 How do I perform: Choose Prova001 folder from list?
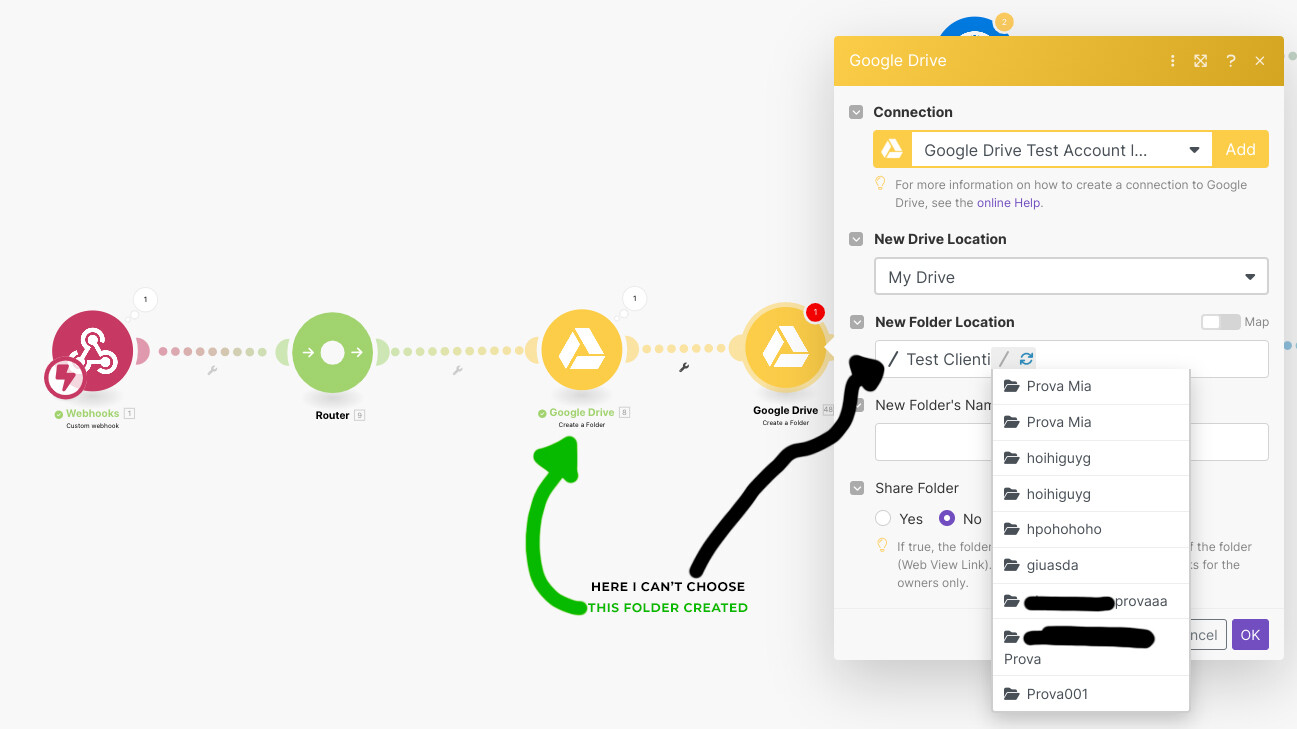pos(1091,694)
